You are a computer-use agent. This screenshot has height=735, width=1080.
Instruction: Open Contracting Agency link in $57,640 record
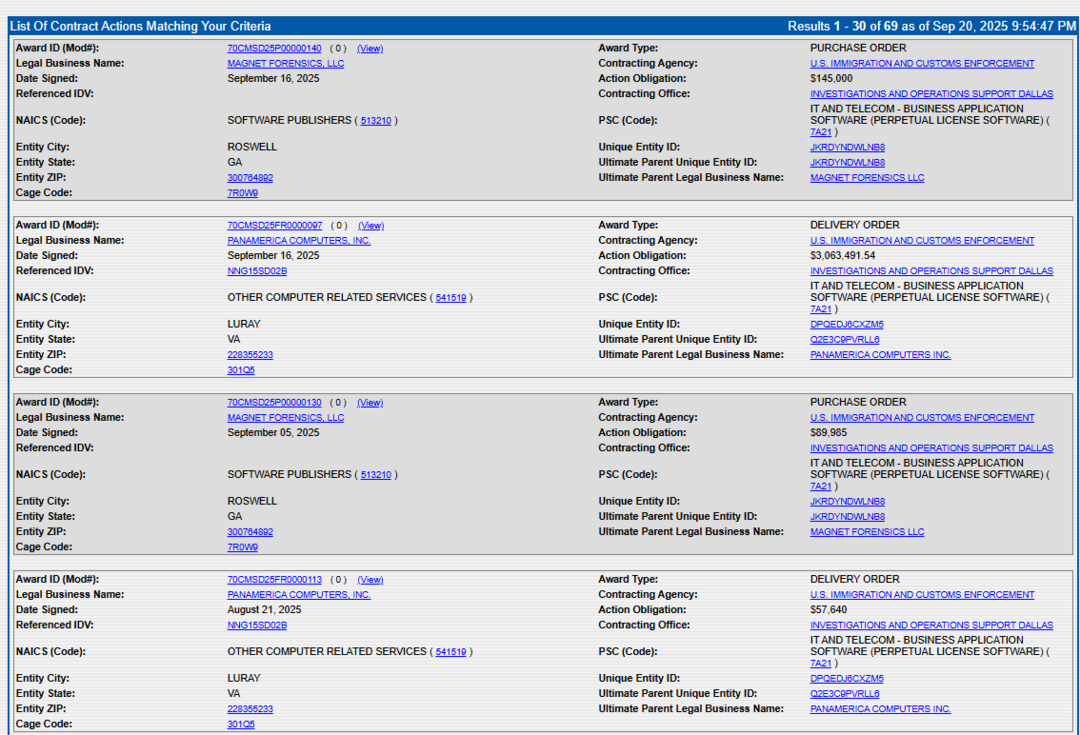point(922,594)
